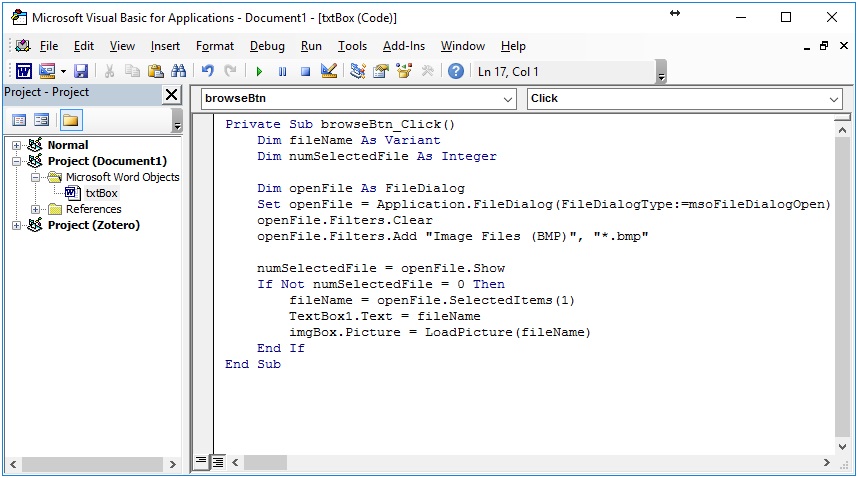This screenshot has width=858, height=478.
Task: Switch to Procedure View button
Action: tap(201, 461)
